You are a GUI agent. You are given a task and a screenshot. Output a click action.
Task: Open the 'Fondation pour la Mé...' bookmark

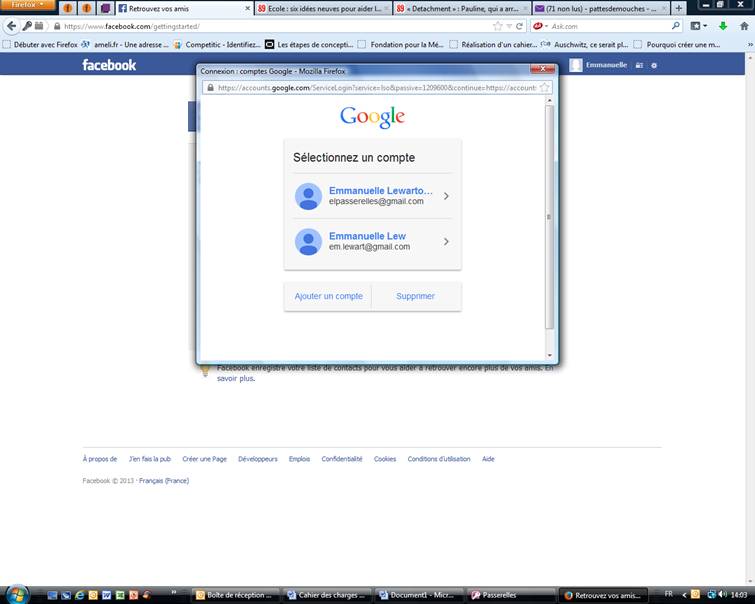click(401, 45)
